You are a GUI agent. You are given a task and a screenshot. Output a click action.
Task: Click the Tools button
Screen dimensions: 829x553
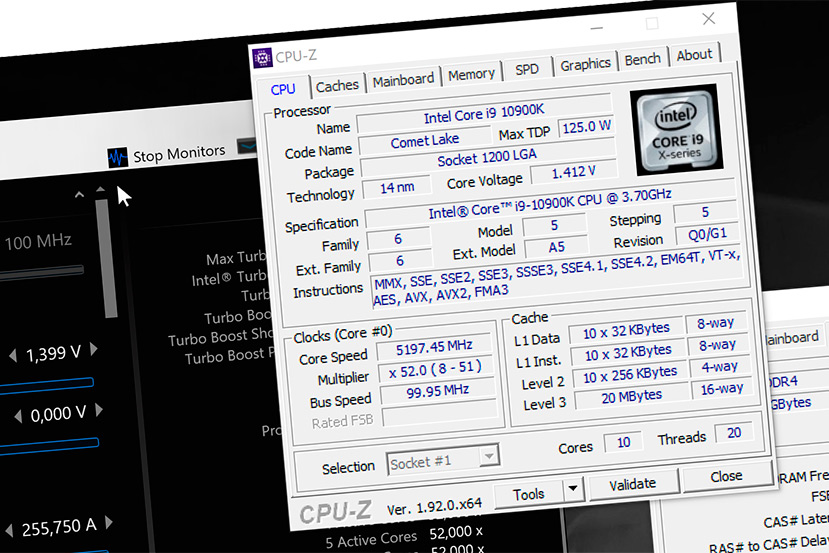(x=528, y=493)
